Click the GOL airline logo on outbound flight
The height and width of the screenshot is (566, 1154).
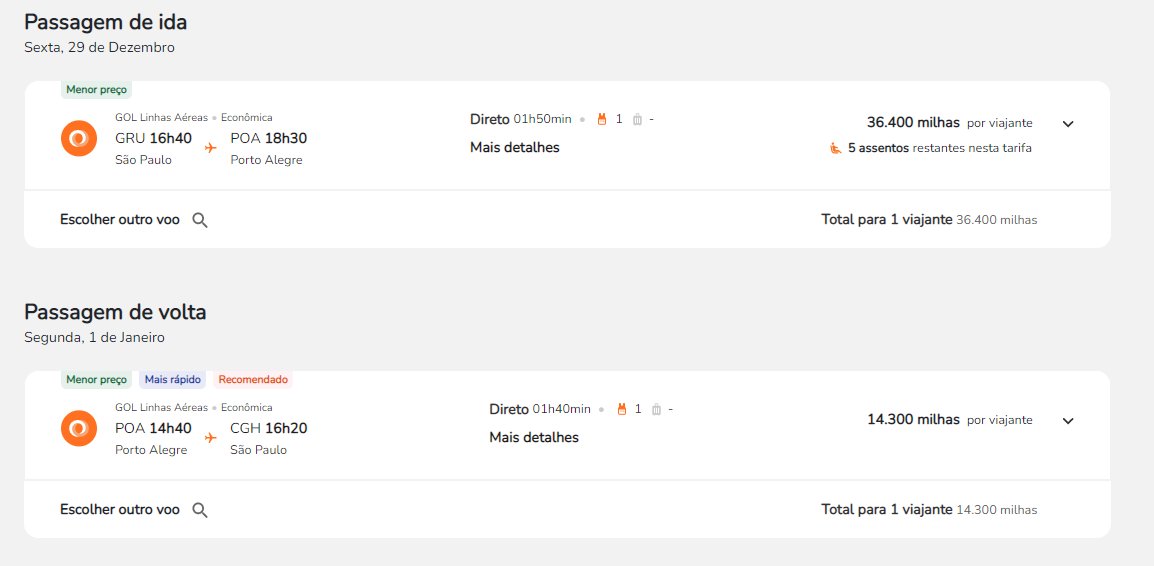click(79, 138)
